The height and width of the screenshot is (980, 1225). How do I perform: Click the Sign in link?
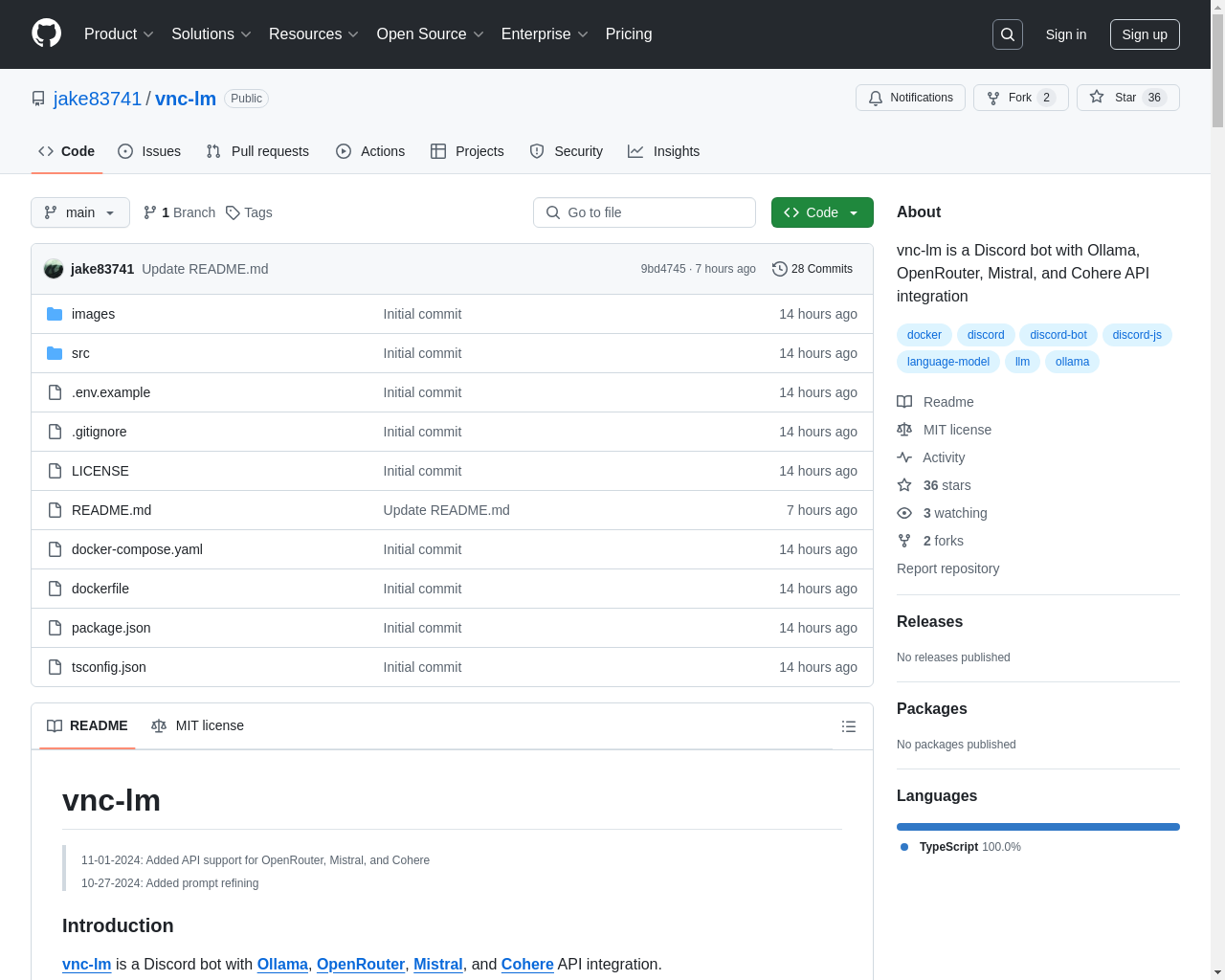[1066, 34]
